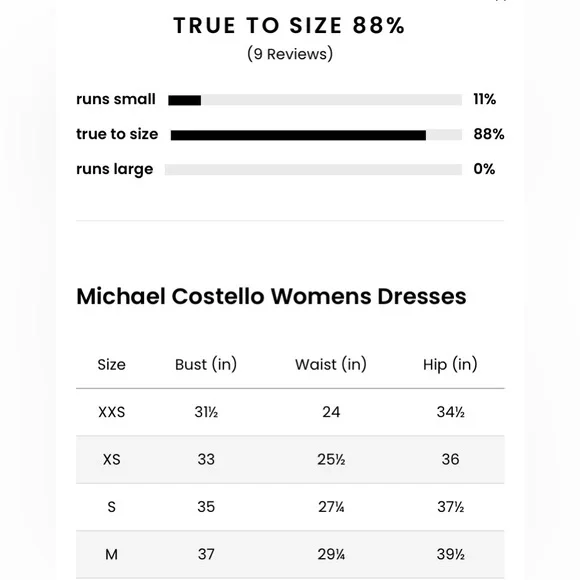Click the Waist (in) column header
The width and height of the screenshot is (580, 580).
pos(331,364)
